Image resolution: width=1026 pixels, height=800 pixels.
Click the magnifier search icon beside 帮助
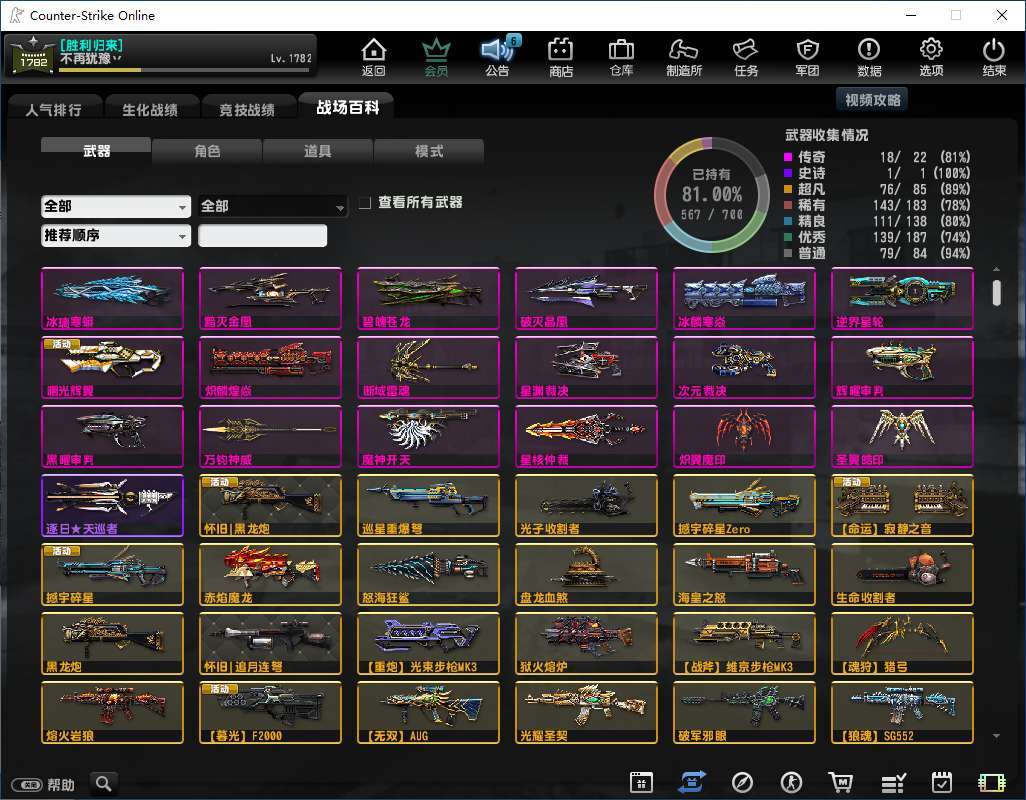tap(103, 783)
